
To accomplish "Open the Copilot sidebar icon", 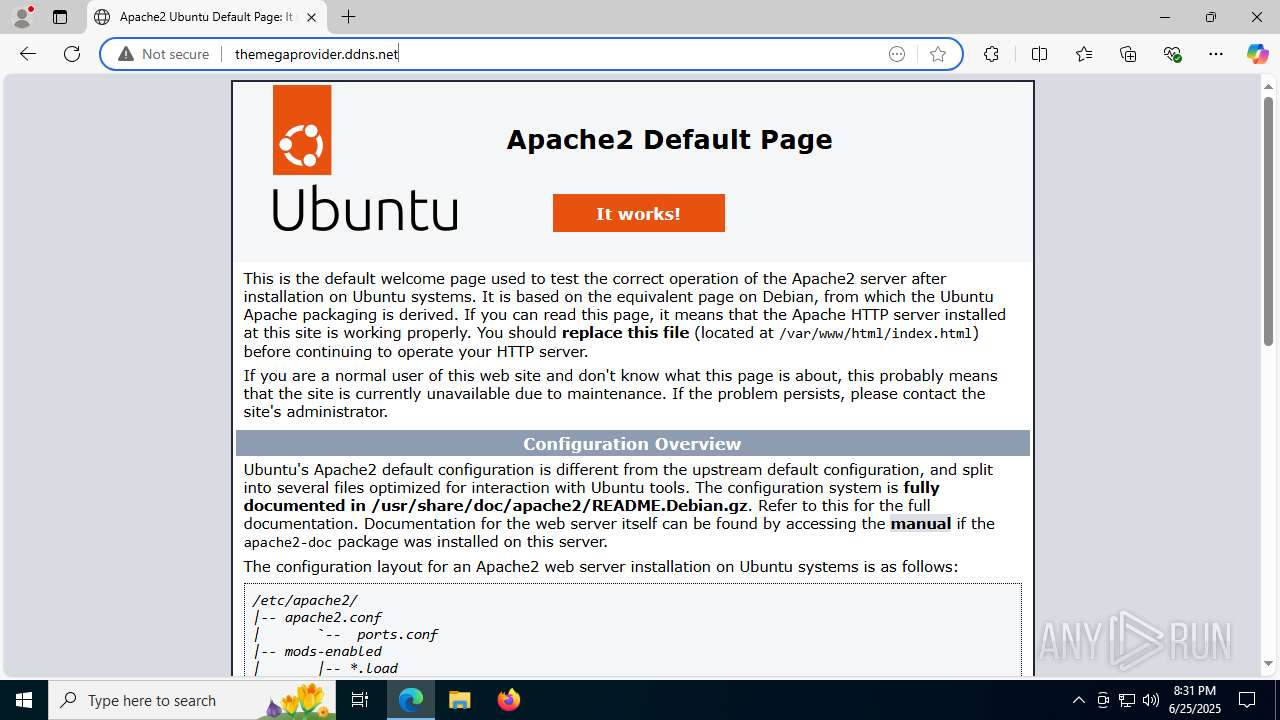I will coord(1257,54).
